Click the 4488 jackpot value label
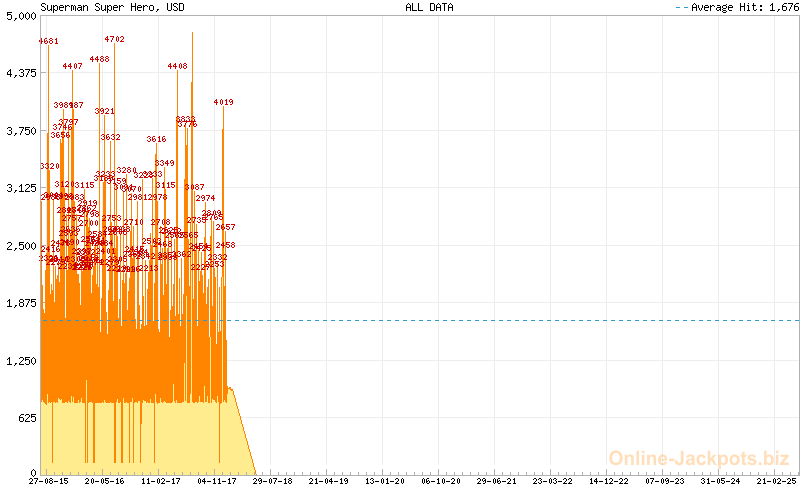This screenshot has height=490, width=800. (x=99, y=59)
